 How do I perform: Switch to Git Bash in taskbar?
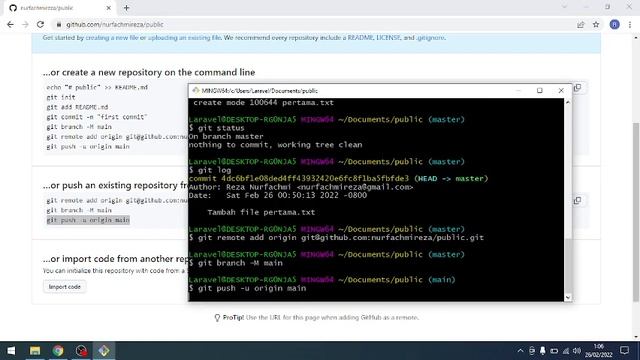point(104,351)
